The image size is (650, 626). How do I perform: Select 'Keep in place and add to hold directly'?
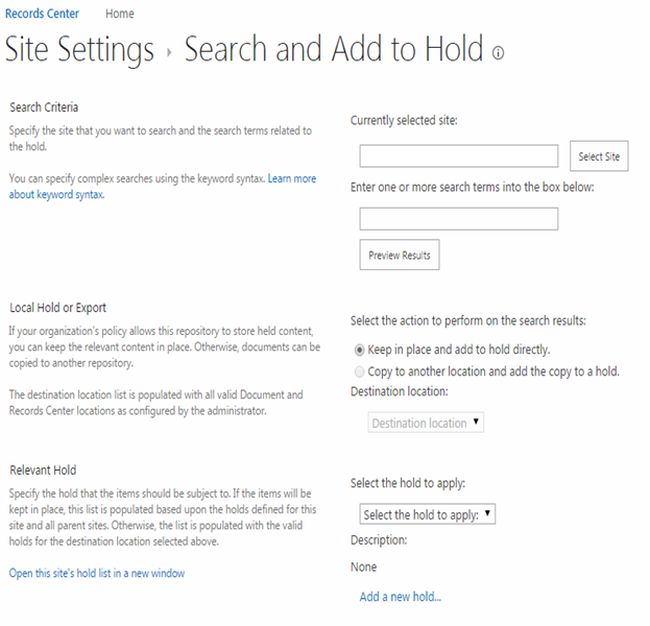coord(360,350)
